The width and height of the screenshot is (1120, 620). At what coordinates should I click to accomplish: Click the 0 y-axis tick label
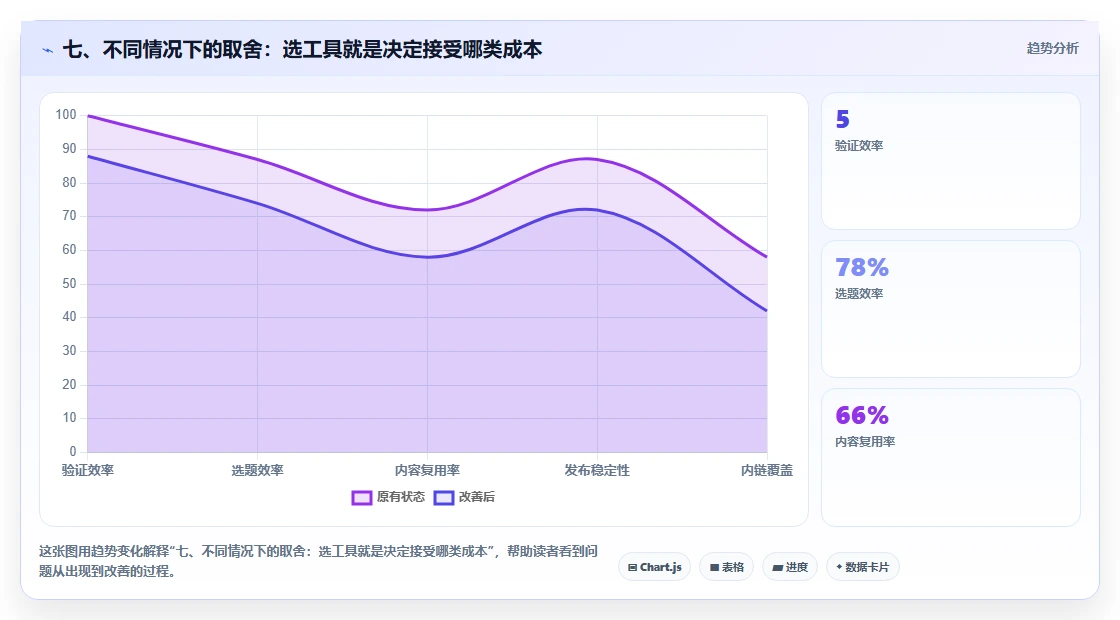click(73, 451)
